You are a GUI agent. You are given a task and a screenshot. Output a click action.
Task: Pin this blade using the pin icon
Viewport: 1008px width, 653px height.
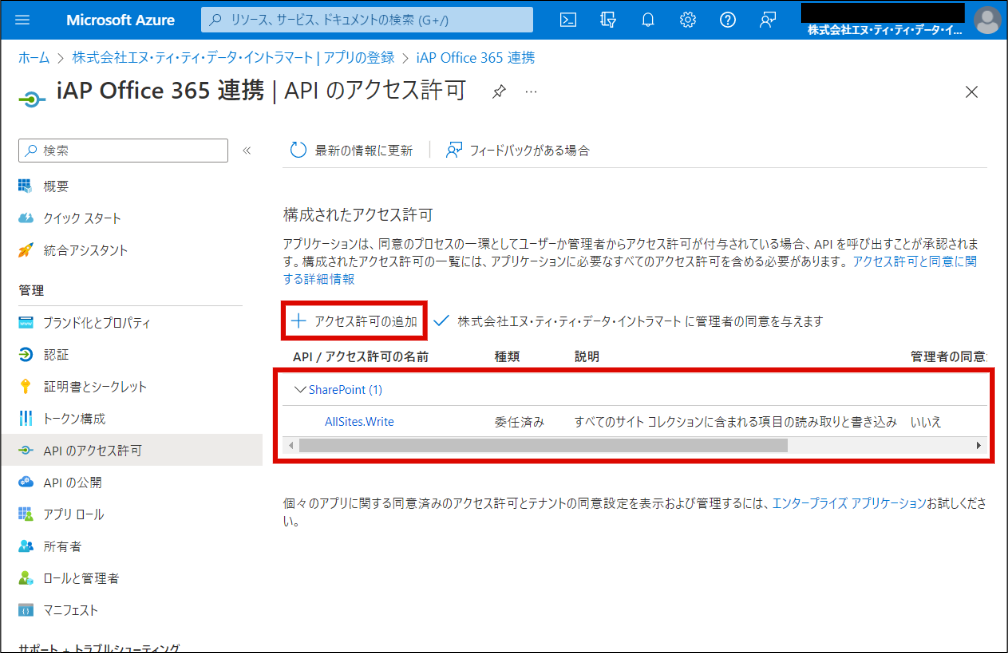(498, 92)
